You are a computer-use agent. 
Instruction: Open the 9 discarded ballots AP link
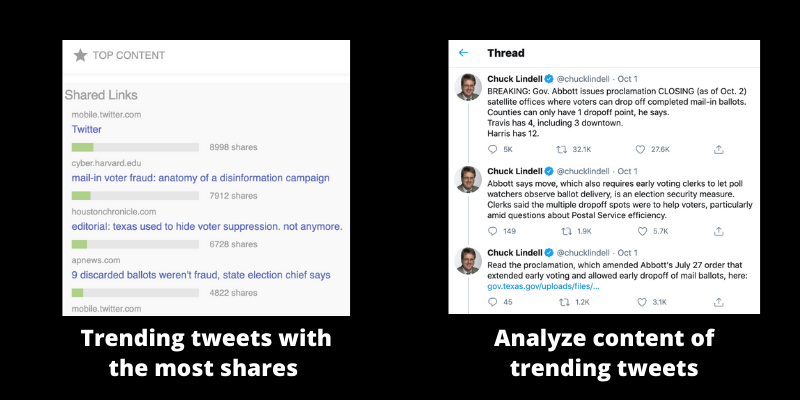[x=201, y=275]
